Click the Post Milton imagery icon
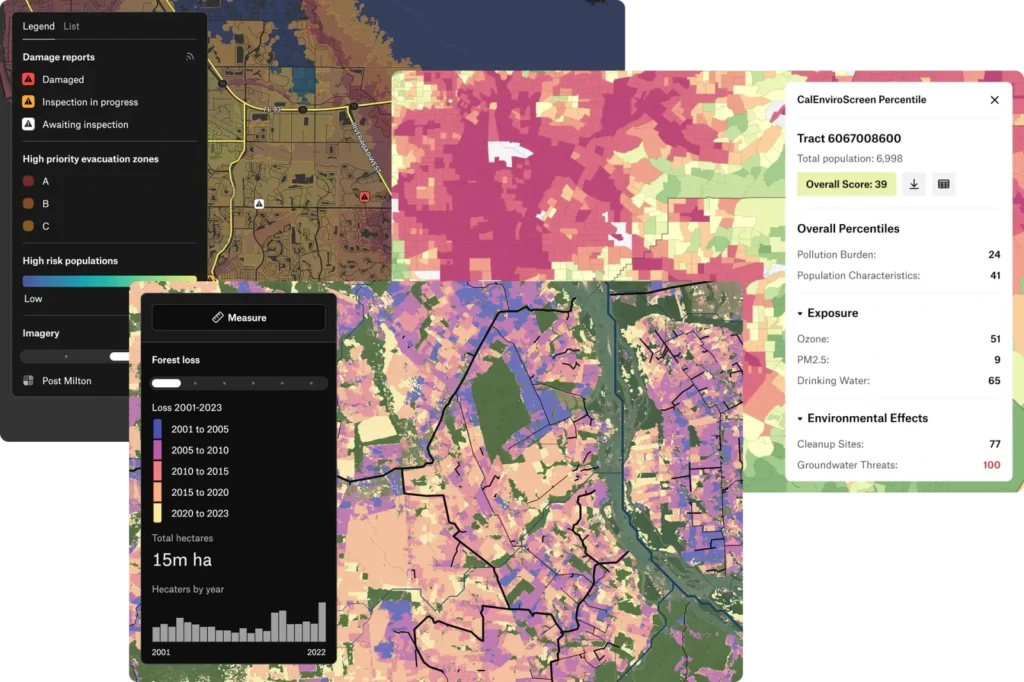Image resolution: width=1024 pixels, height=682 pixels. coord(28,381)
